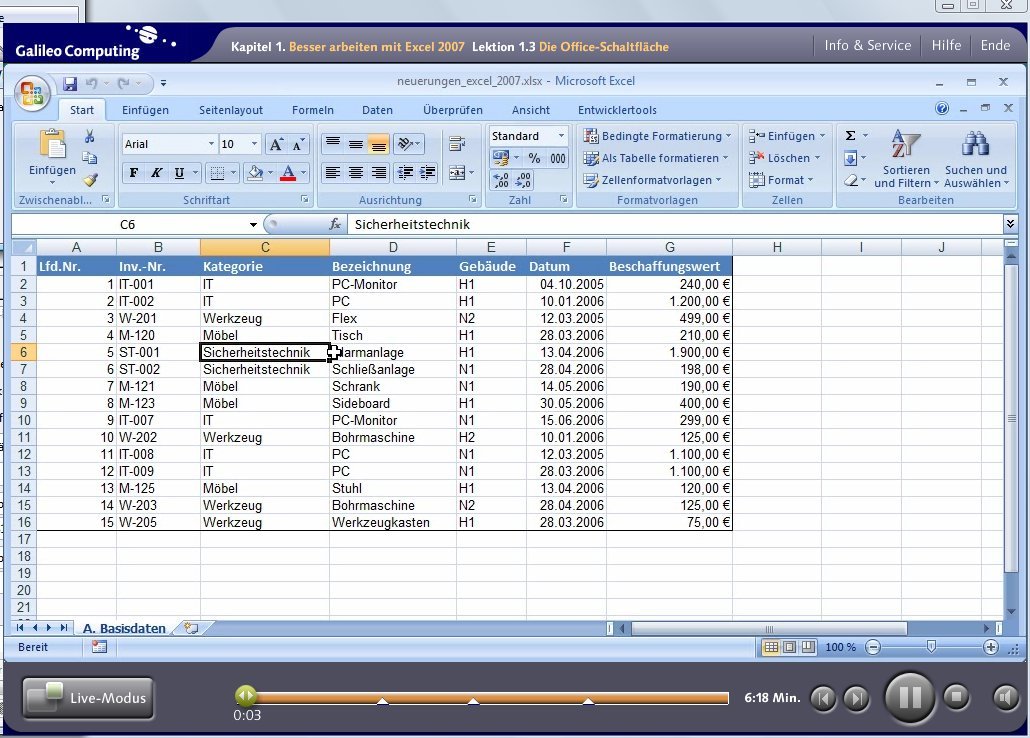Select column G header
Screen dimensions: 1030x738
[669, 247]
